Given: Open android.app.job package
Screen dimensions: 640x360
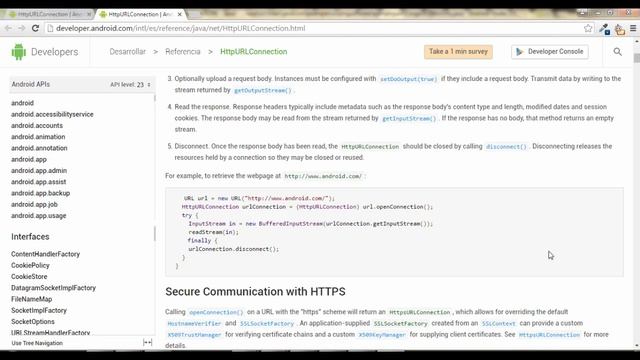Looking at the screenshot, I should point(34,204).
